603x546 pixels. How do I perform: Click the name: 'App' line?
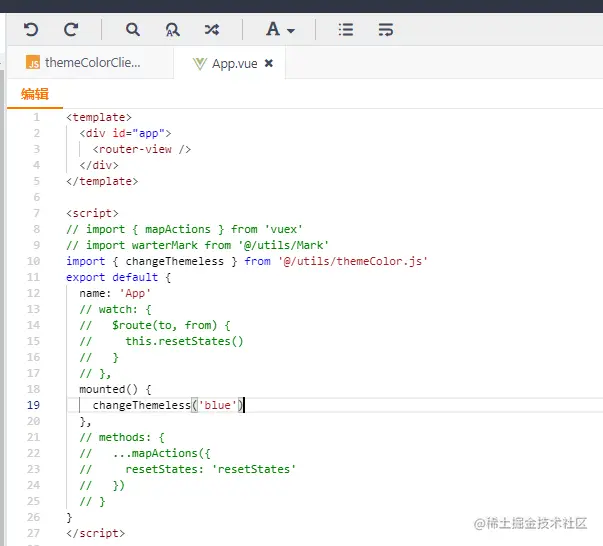(x=115, y=293)
